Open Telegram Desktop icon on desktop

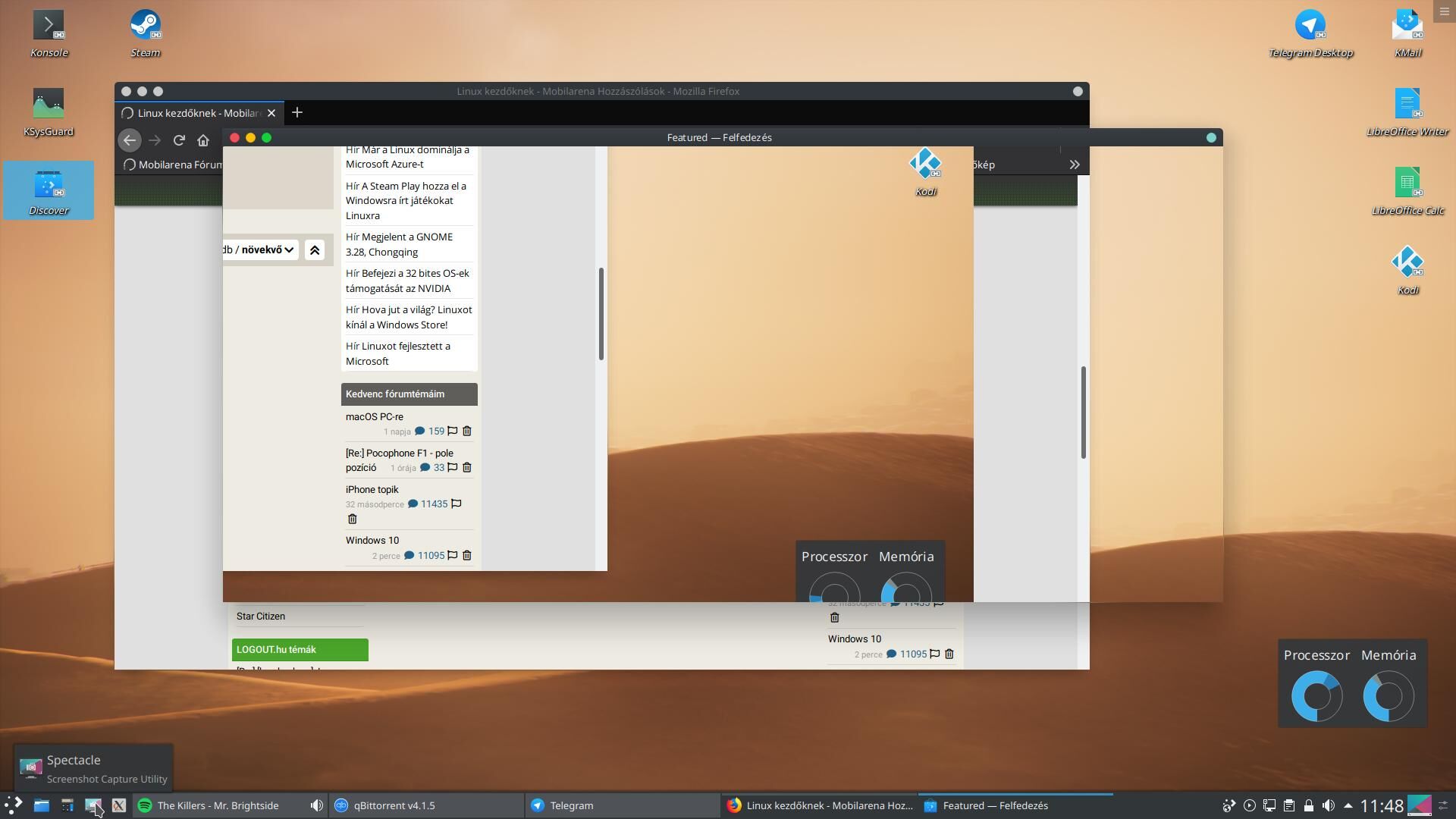click(1310, 27)
